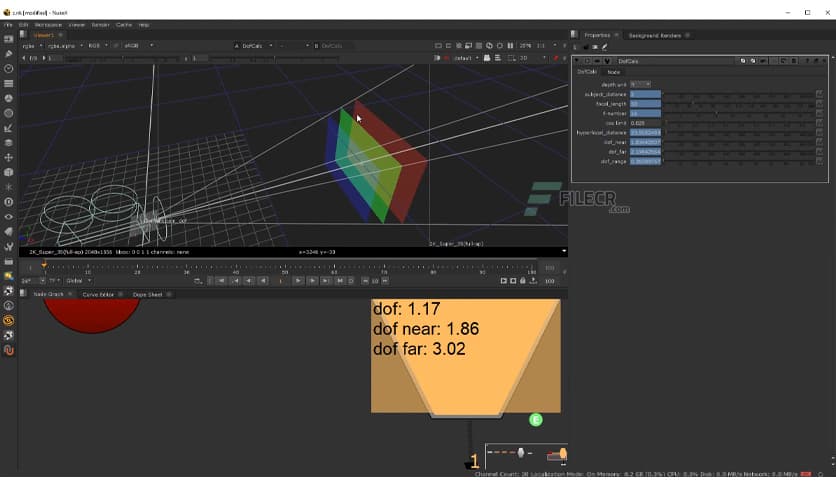Collapse the DofCalc properties panel arrow
This screenshot has height=484, width=836.
tap(577, 61)
